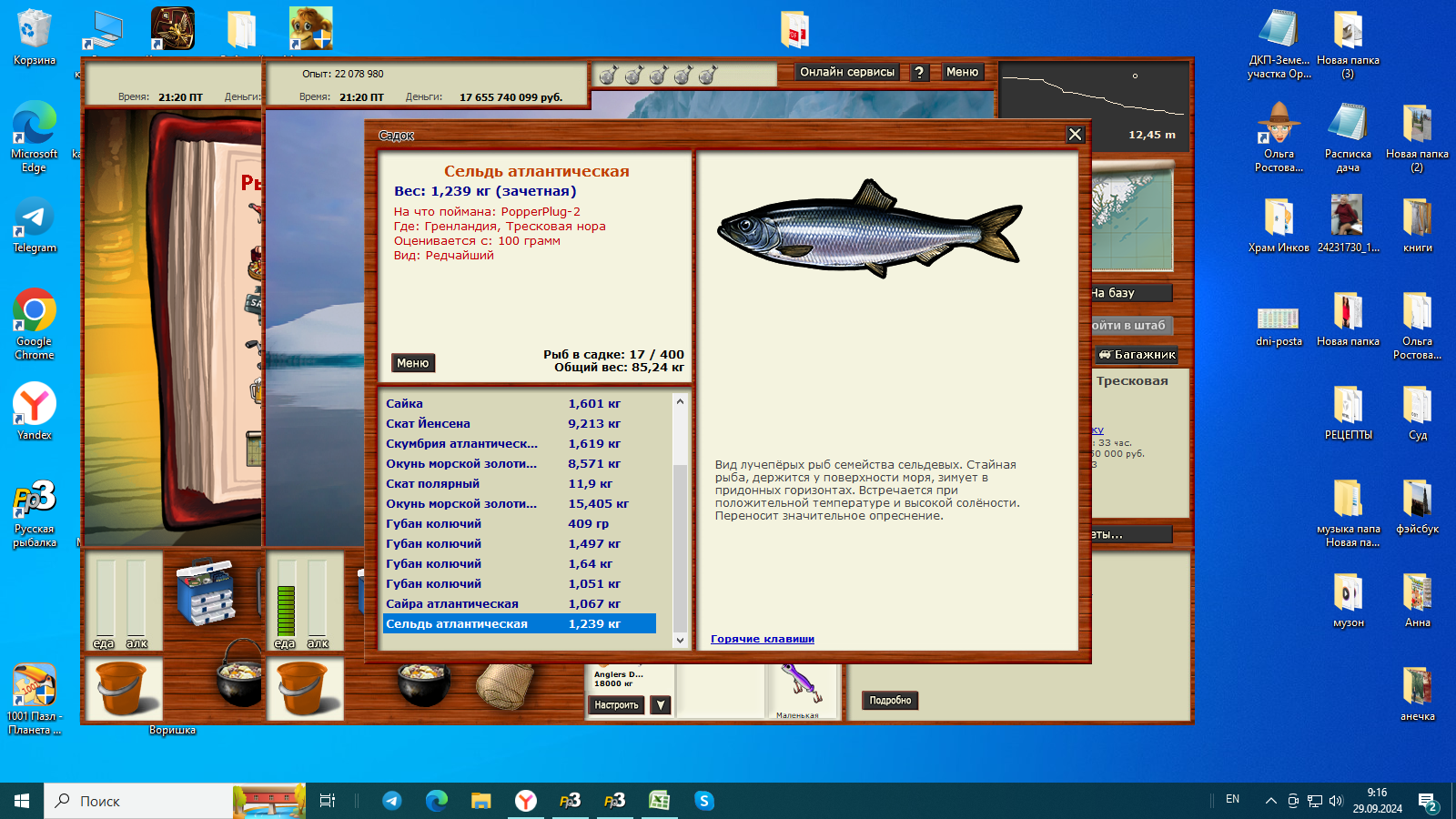Open the музон folder
Image resolution: width=1456 pixels, height=819 pixels.
(x=1348, y=600)
